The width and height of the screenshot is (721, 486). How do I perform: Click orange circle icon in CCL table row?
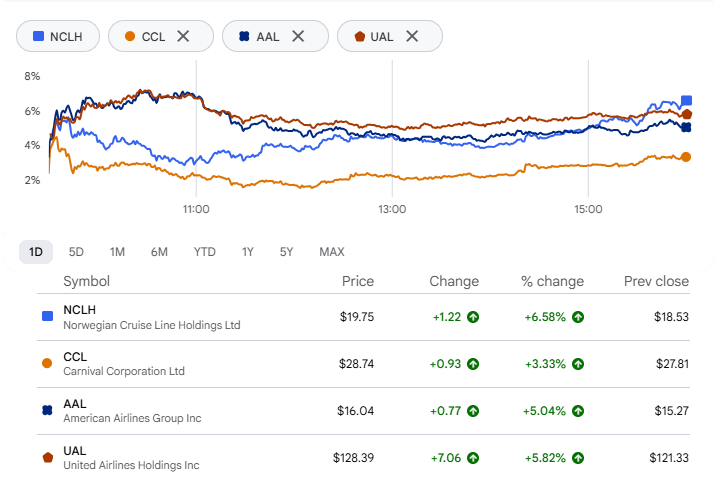coord(47,363)
